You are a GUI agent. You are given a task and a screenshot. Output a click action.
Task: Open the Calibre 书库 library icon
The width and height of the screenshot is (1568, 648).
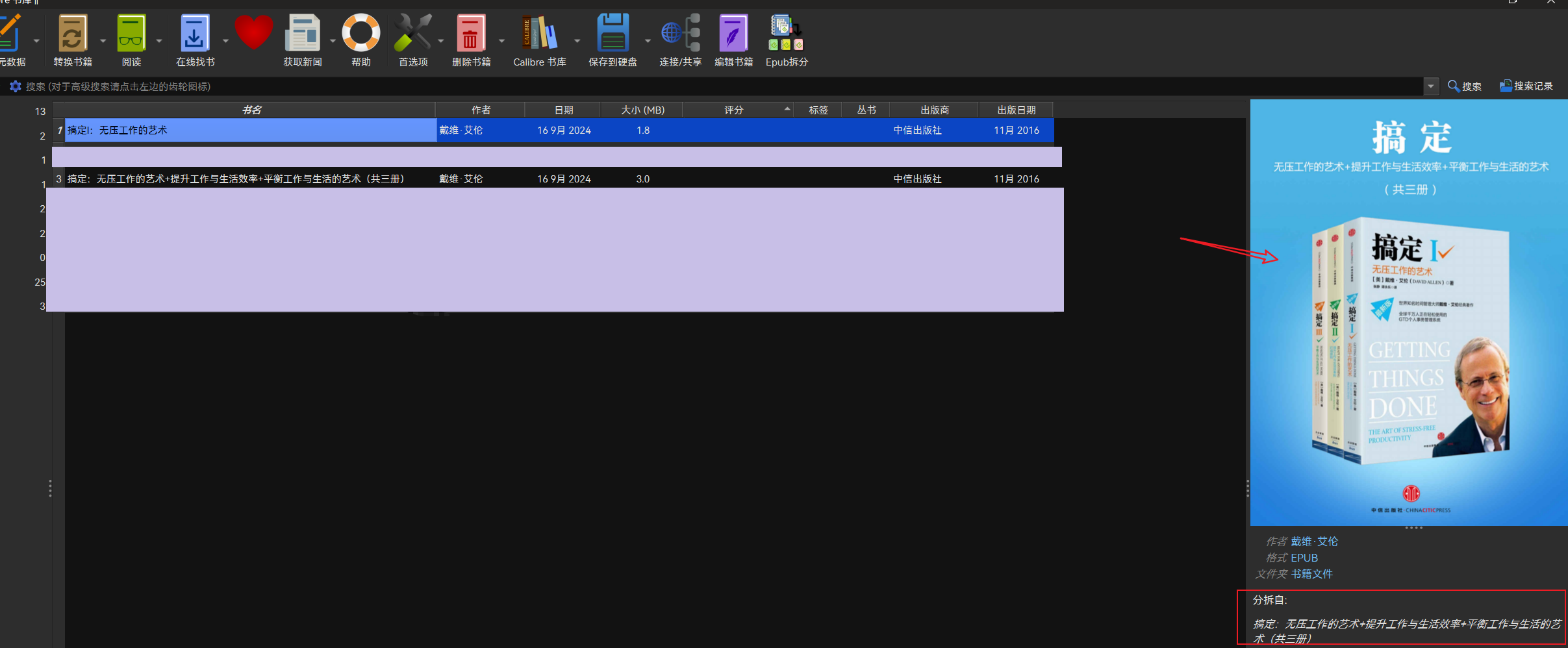coord(539,33)
